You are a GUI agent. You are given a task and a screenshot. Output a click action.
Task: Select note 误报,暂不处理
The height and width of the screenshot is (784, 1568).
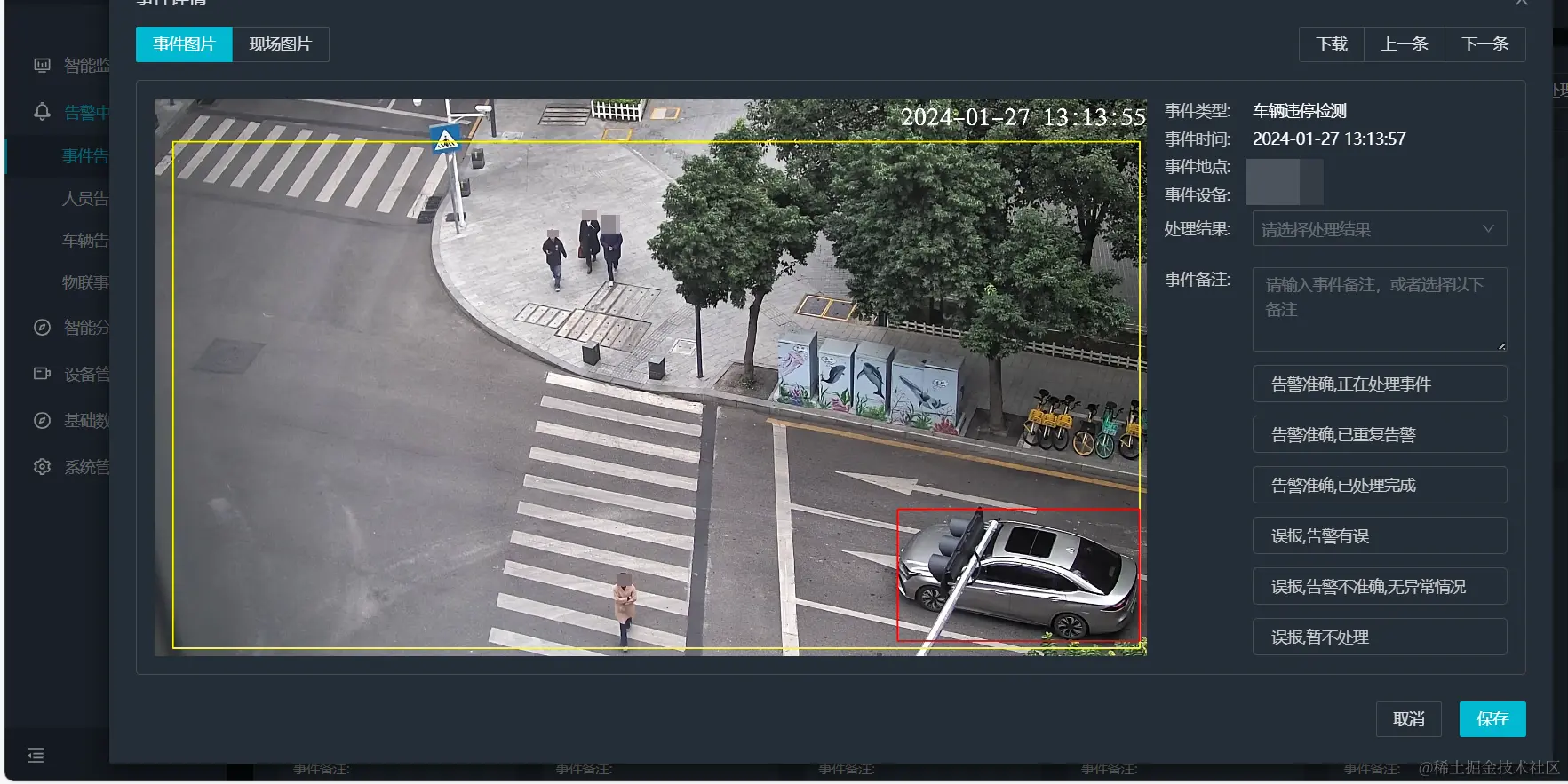point(1380,637)
